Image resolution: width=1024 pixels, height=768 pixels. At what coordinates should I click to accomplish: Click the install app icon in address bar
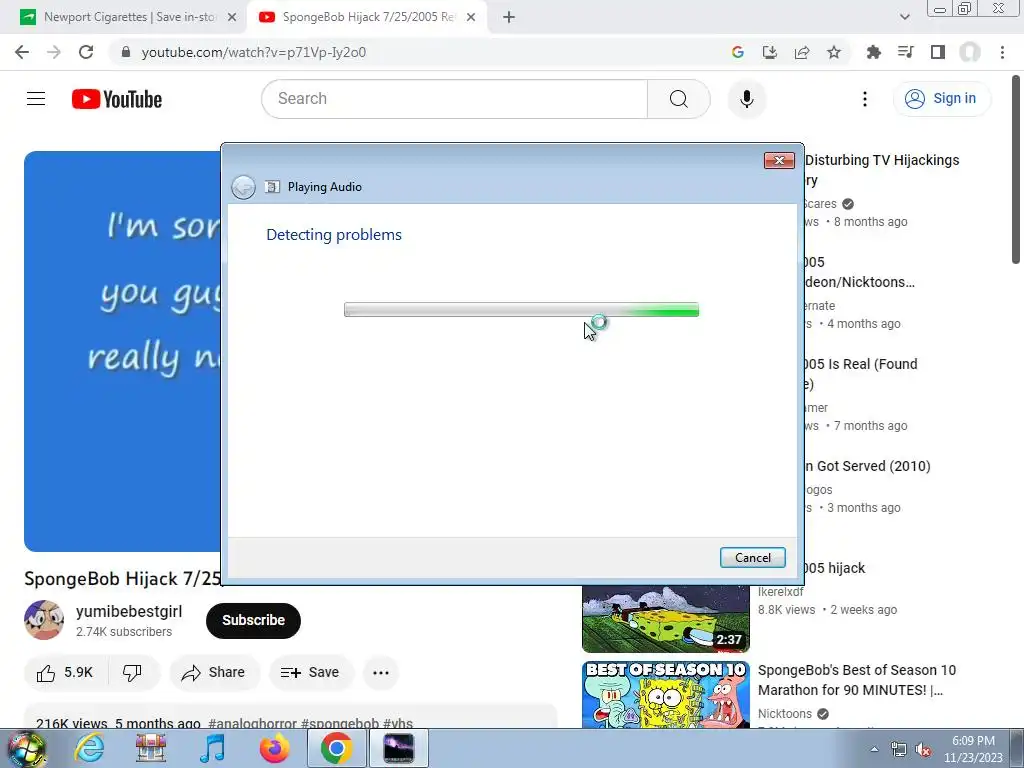770,52
